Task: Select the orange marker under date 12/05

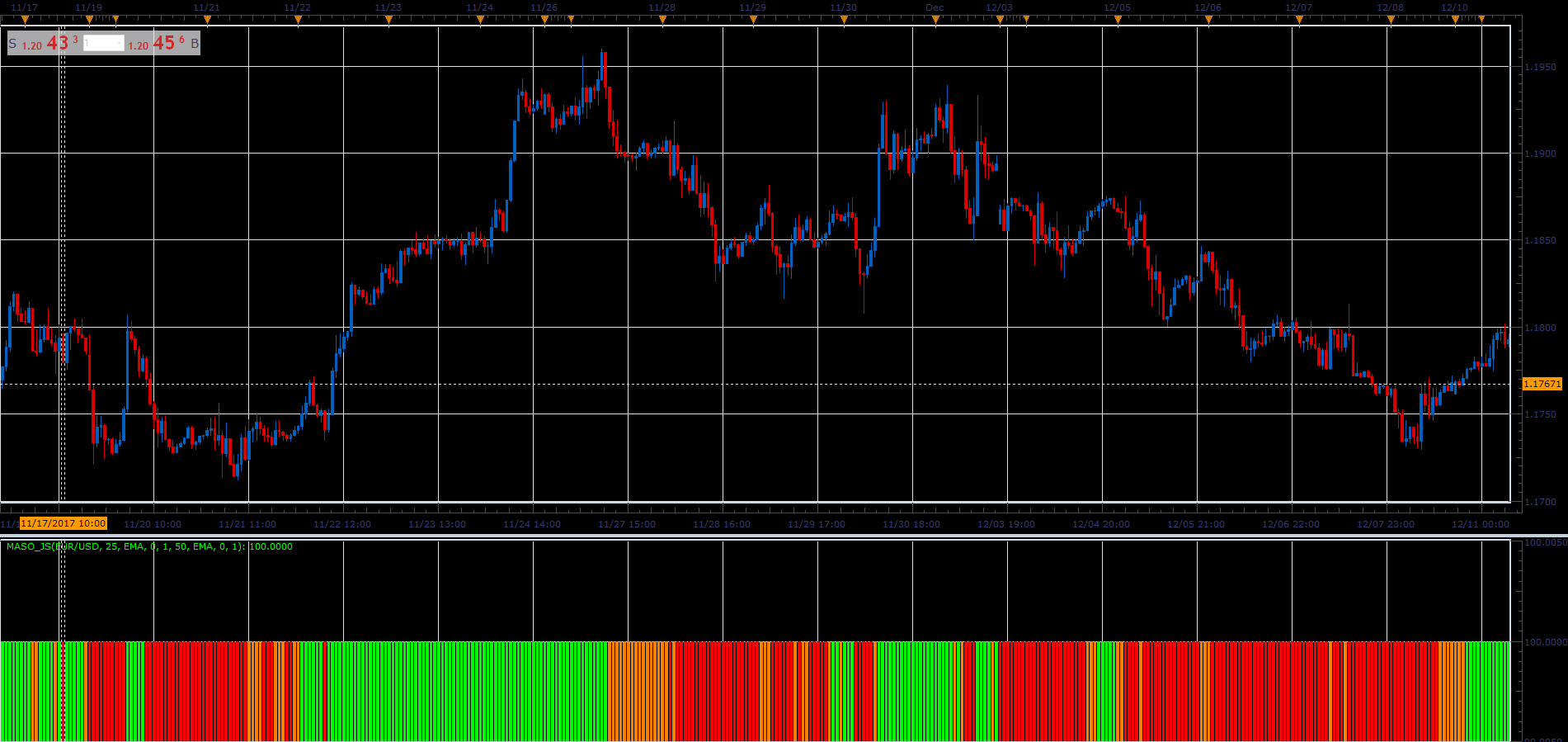Action: [x=1118, y=19]
